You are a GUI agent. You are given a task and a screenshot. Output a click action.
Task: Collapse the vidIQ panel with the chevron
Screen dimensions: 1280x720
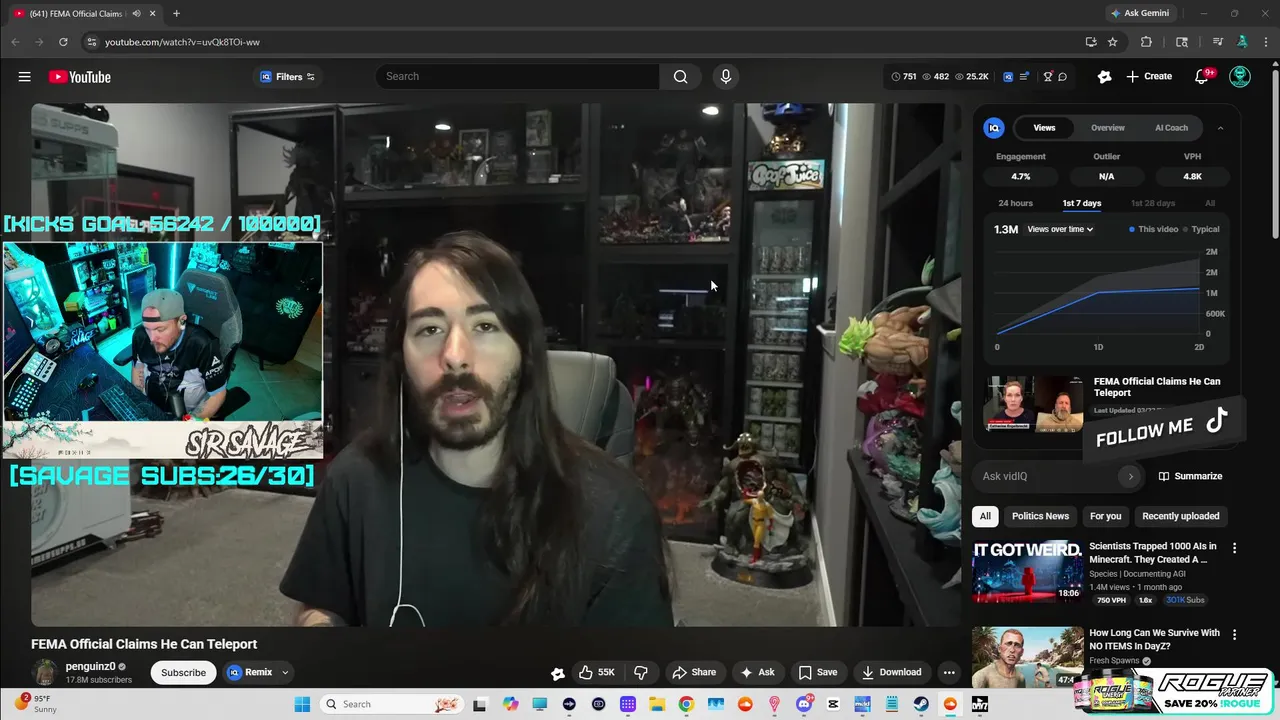click(x=1220, y=128)
